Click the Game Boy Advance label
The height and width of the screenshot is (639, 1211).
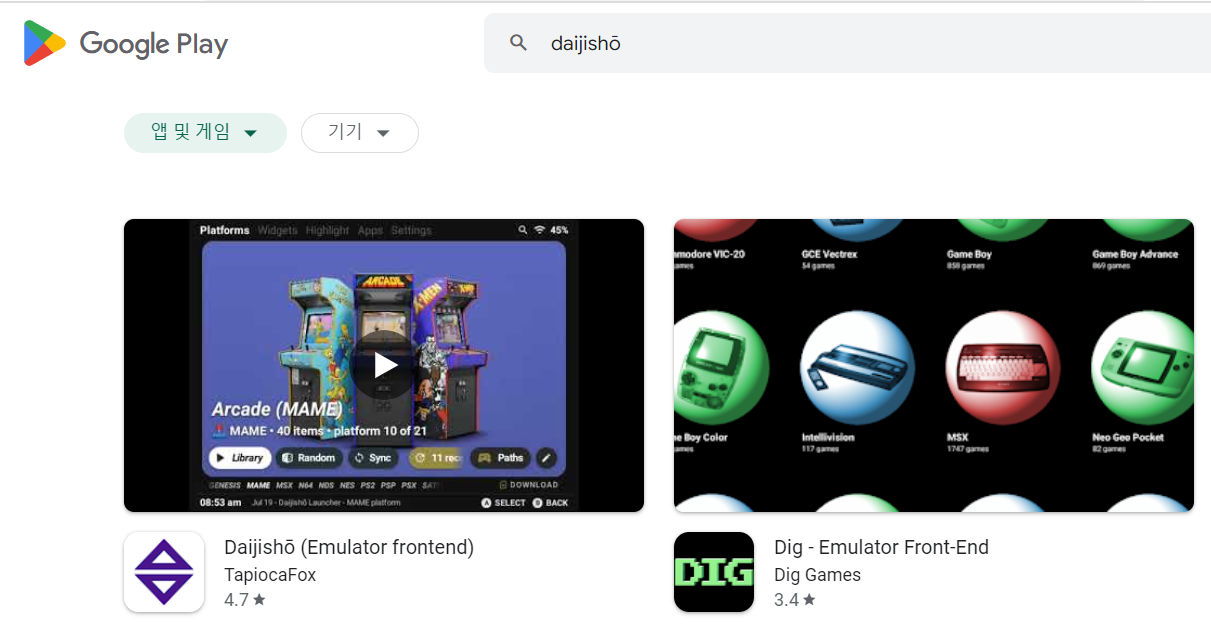1135,254
